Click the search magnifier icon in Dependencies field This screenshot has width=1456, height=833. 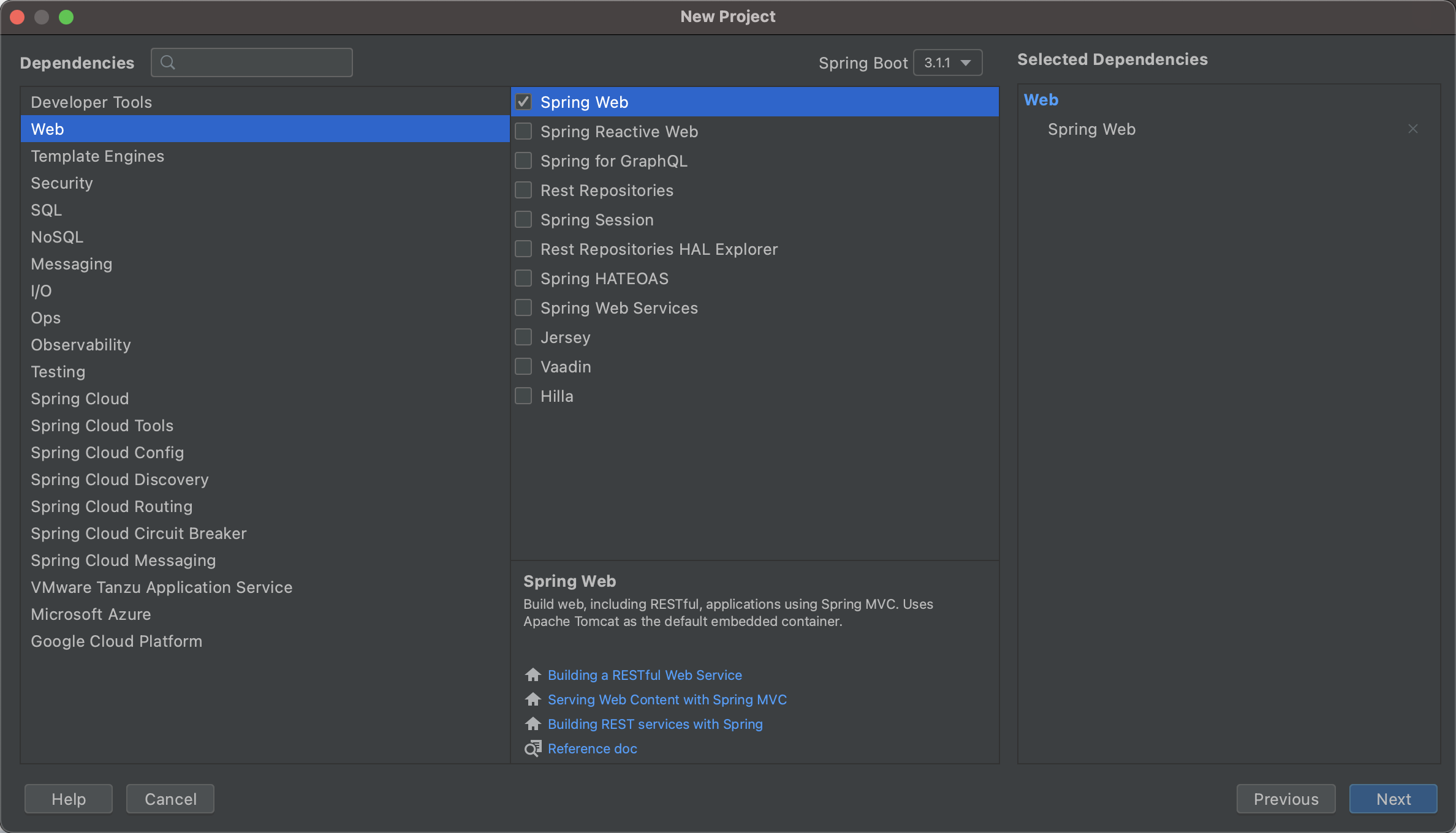coord(167,62)
